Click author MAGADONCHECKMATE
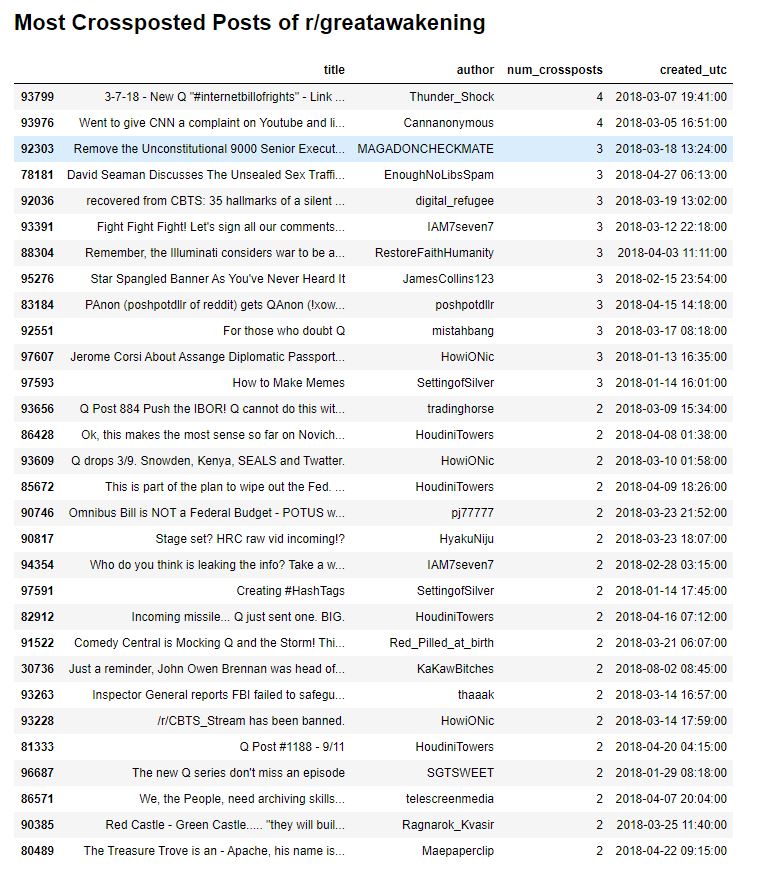760x880 pixels. 425,149
